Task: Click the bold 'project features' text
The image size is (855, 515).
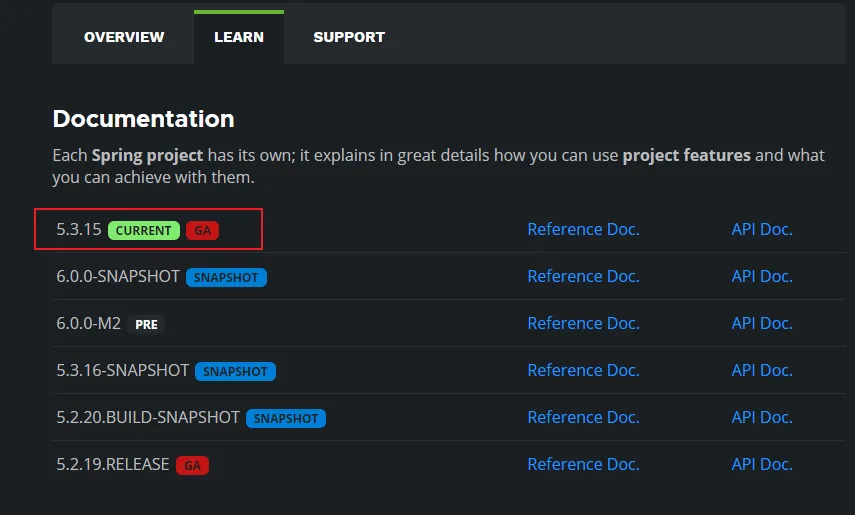Action: (687, 155)
